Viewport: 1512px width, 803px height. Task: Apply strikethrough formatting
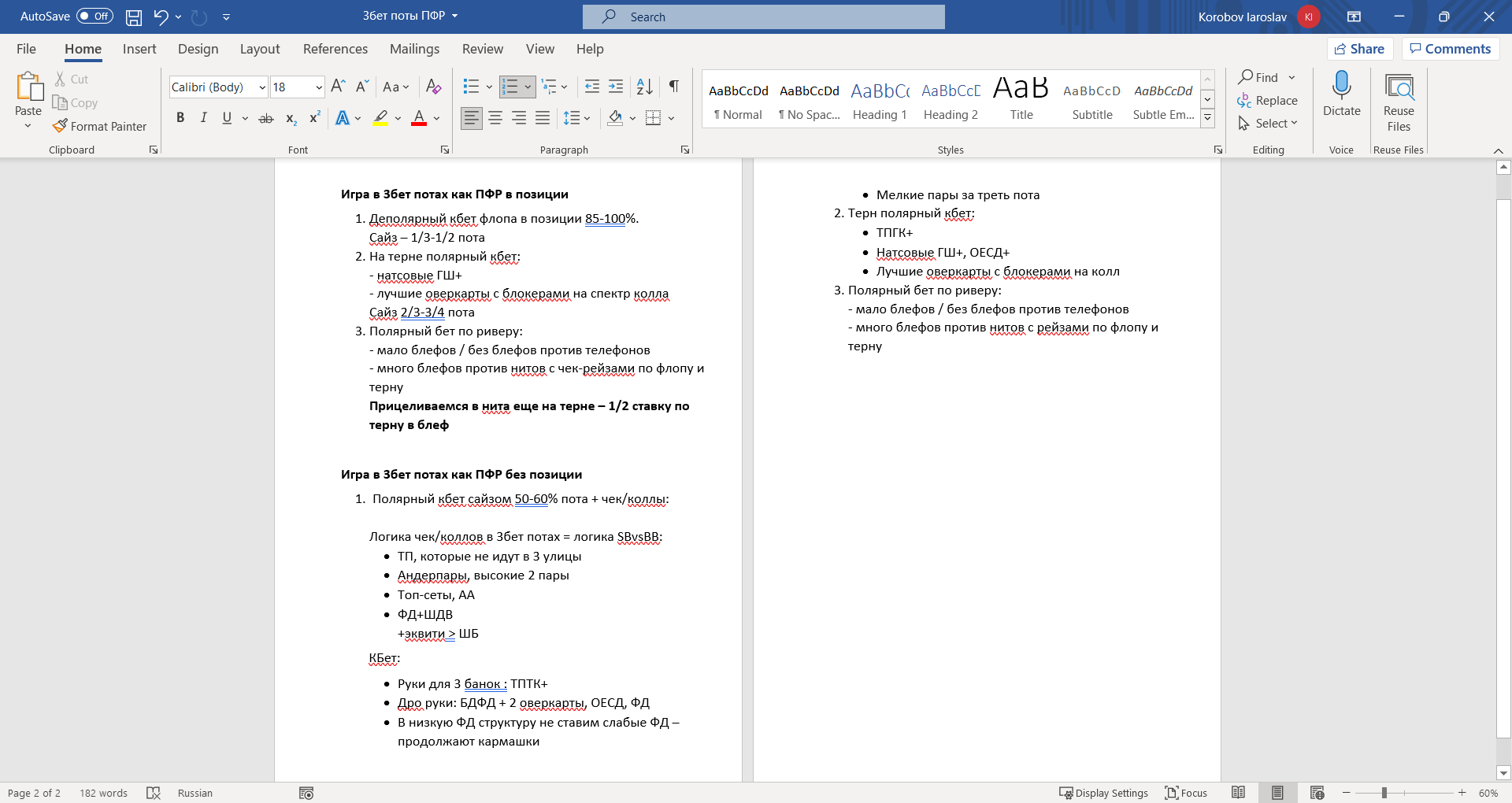[266, 118]
